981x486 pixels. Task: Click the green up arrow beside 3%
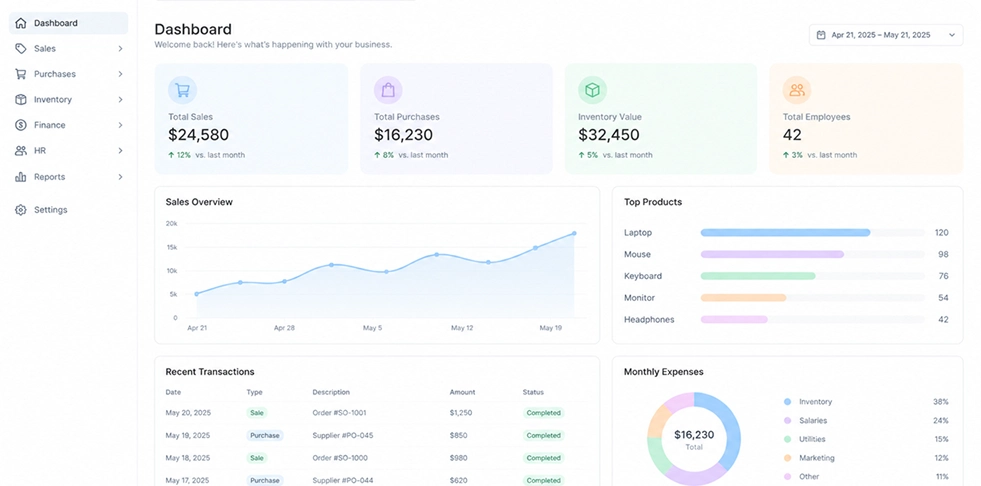[x=786, y=155]
